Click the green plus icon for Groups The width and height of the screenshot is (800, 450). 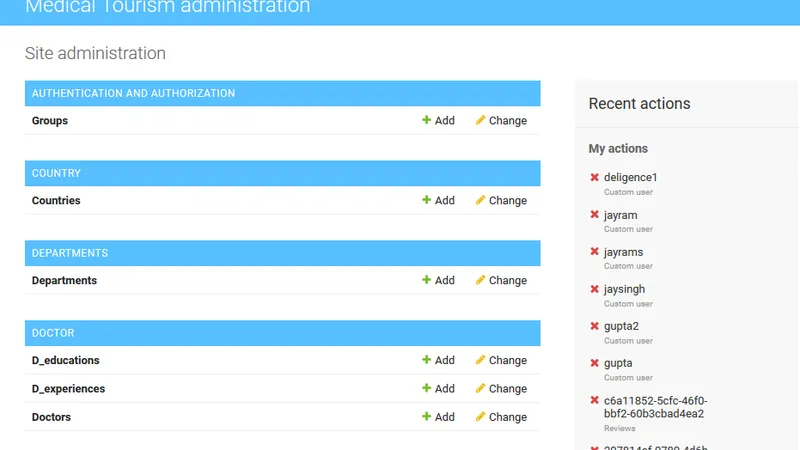click(427, 120)
